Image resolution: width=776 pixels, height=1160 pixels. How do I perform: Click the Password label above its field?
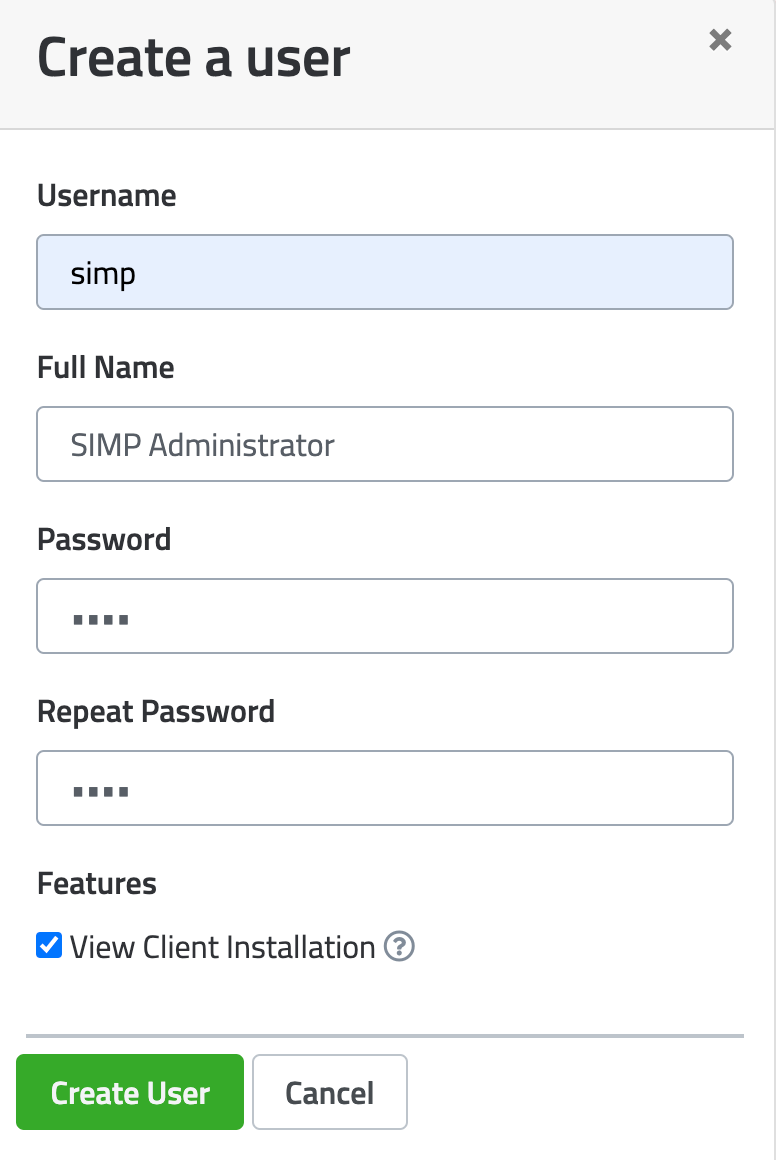104,539
